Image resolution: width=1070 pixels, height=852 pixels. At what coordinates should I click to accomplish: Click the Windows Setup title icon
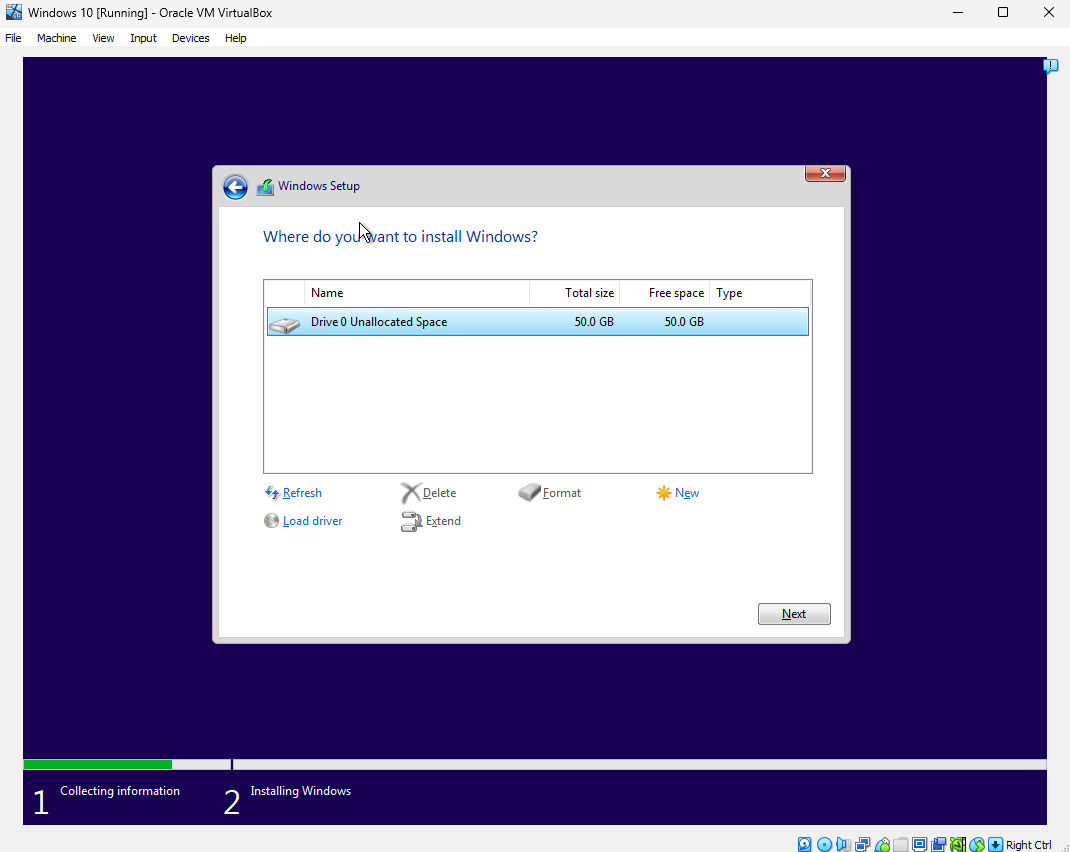click(x=265, y=186)
